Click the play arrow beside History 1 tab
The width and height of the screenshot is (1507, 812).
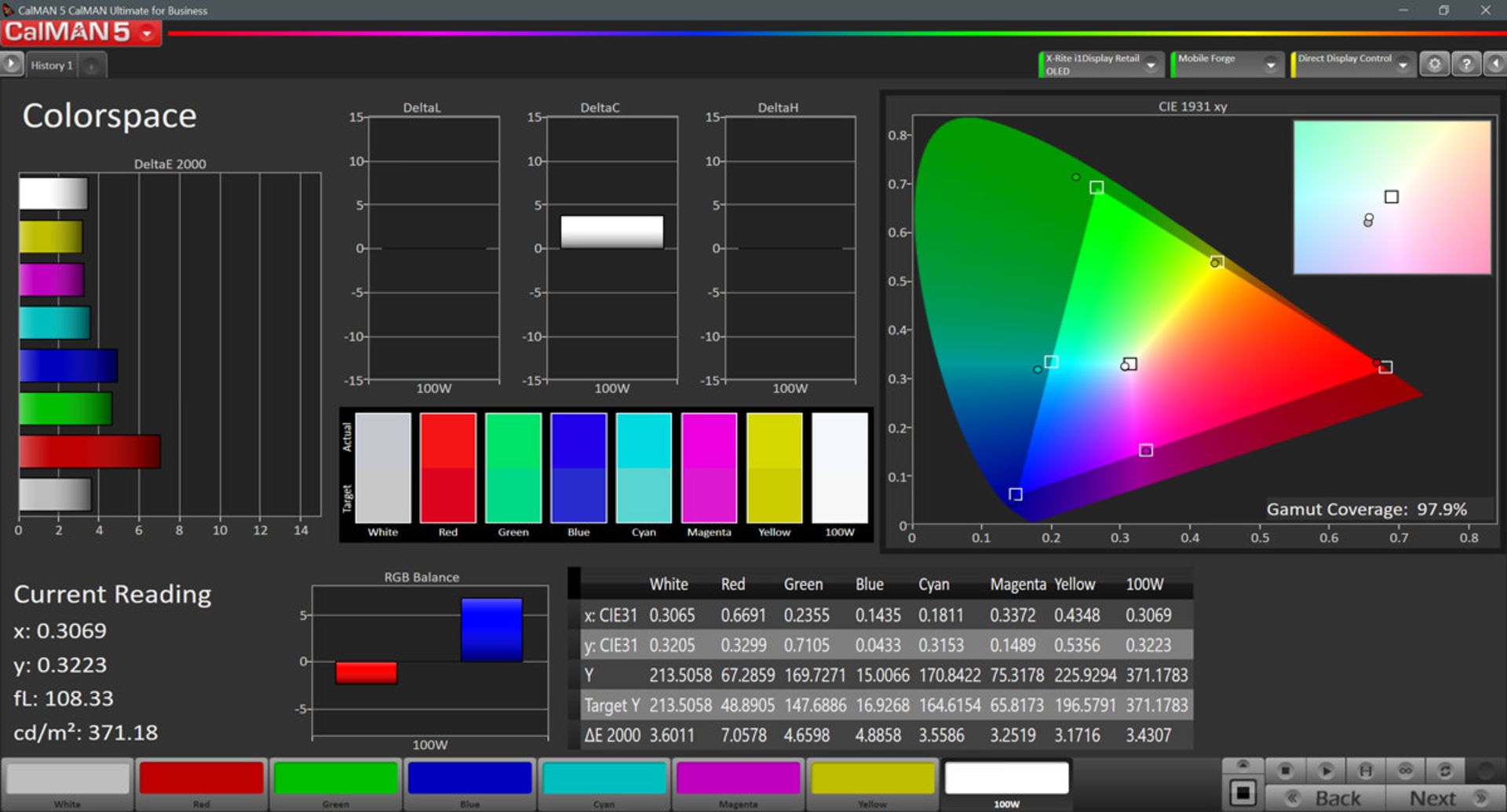(11, 64)
